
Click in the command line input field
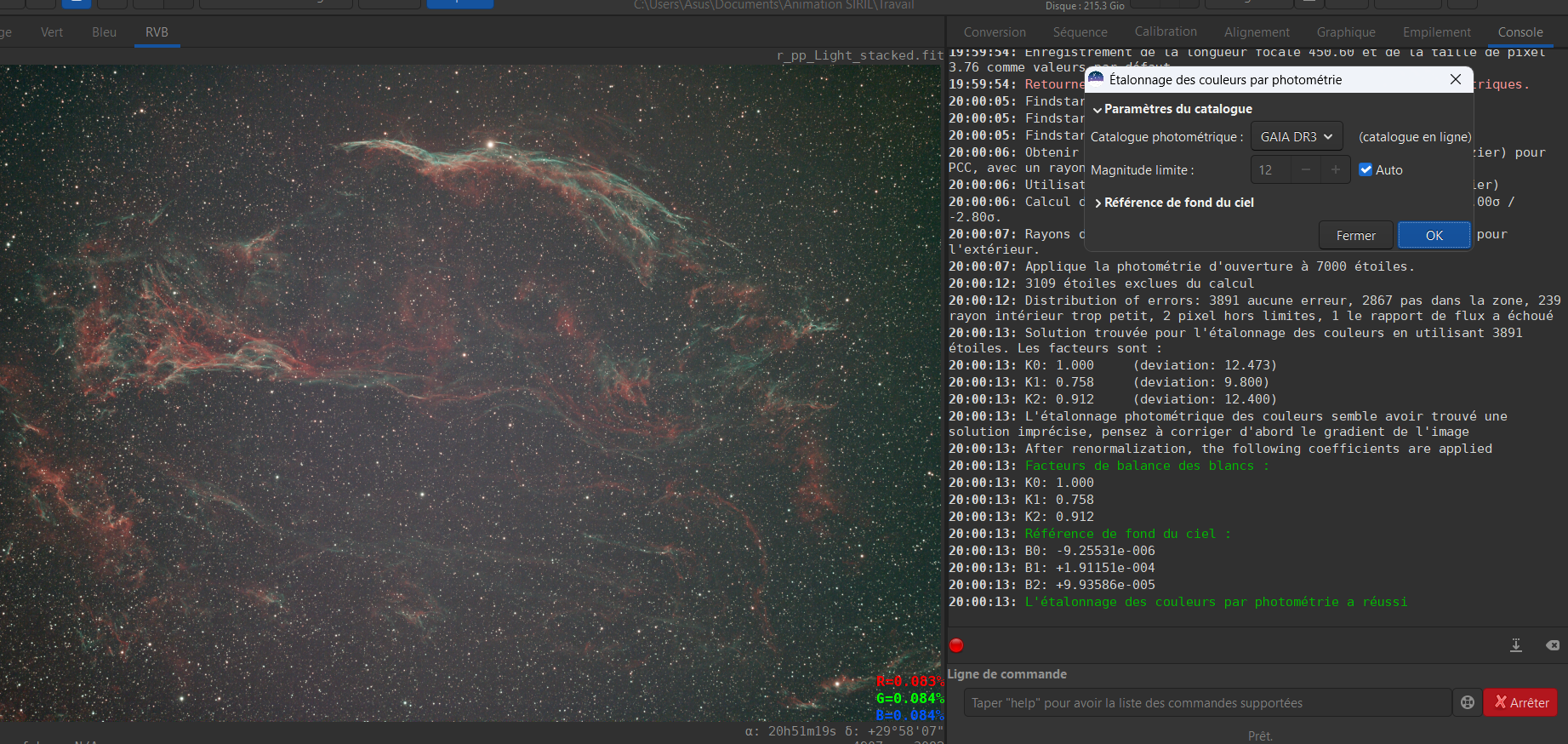(1206, 703)
